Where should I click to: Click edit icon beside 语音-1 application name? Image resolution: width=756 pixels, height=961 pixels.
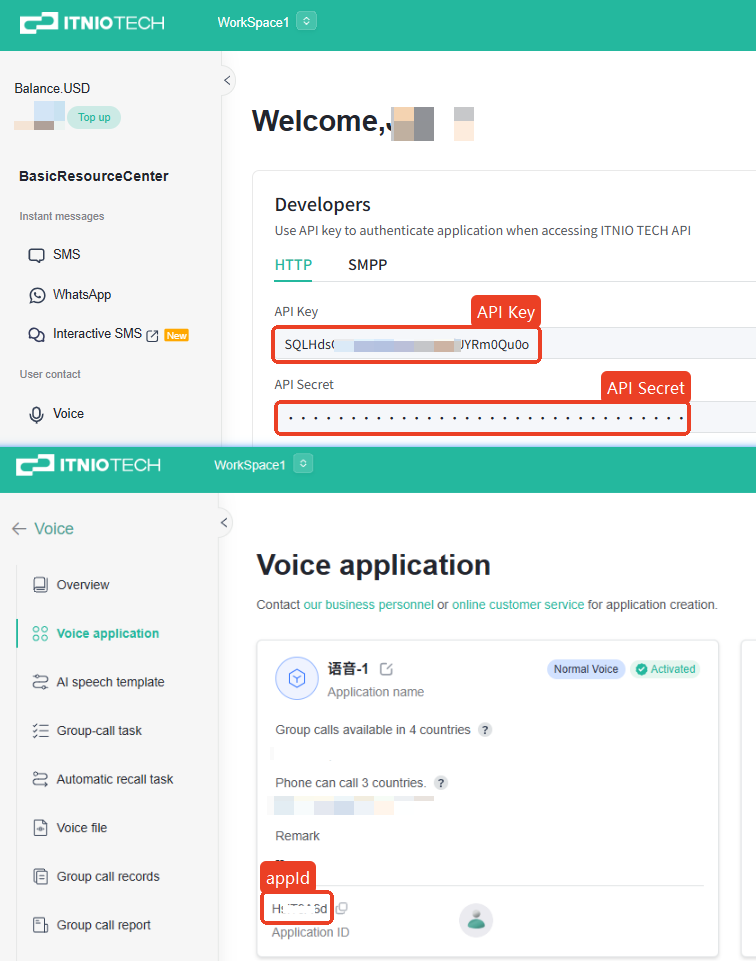click(x=387, y=669)
